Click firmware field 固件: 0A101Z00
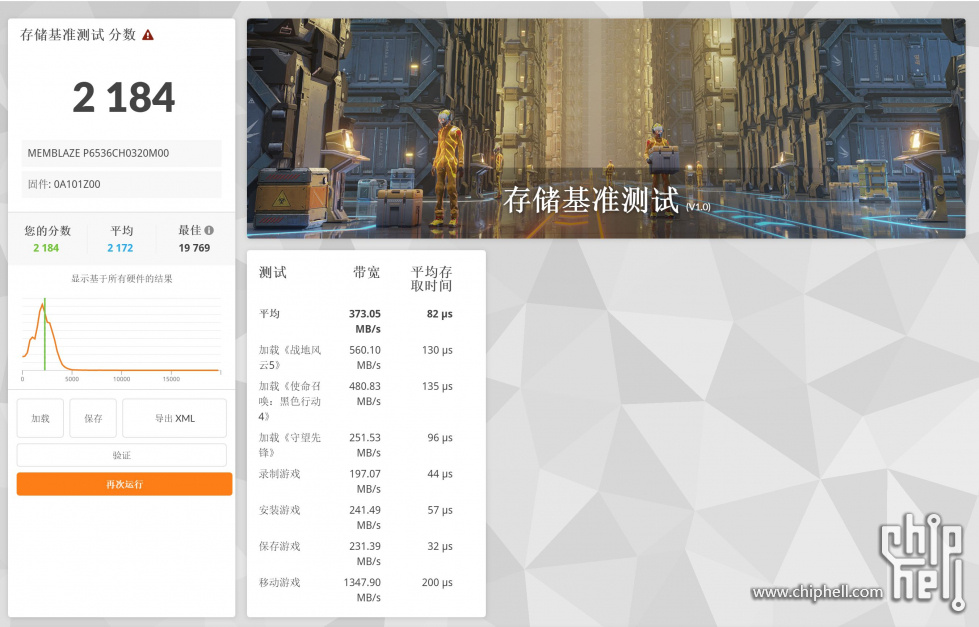 (x=122, y=184)
